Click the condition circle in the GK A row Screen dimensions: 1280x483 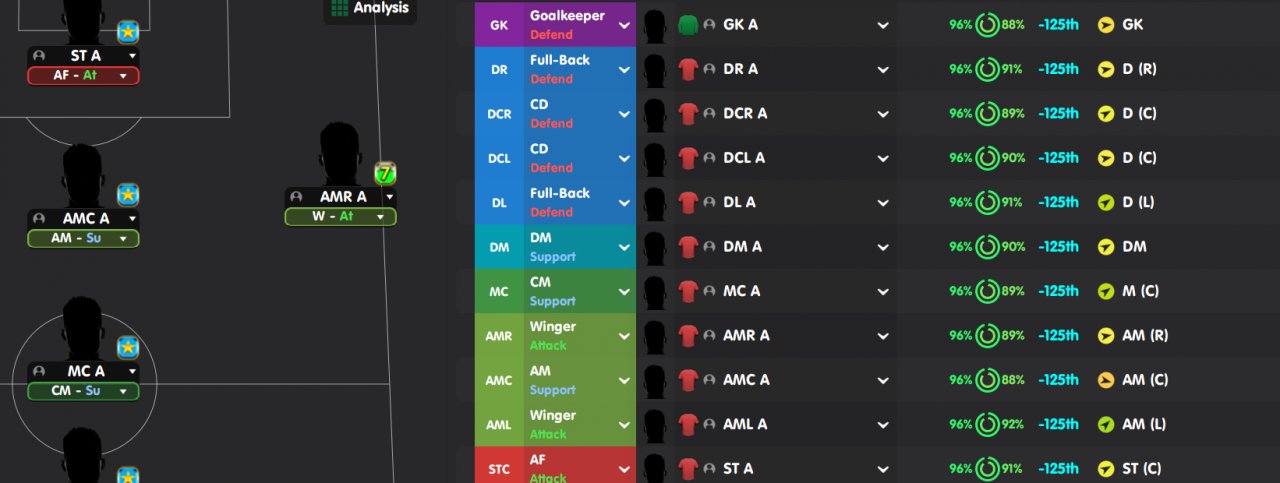pyautogui.click(x=987, y=24)
